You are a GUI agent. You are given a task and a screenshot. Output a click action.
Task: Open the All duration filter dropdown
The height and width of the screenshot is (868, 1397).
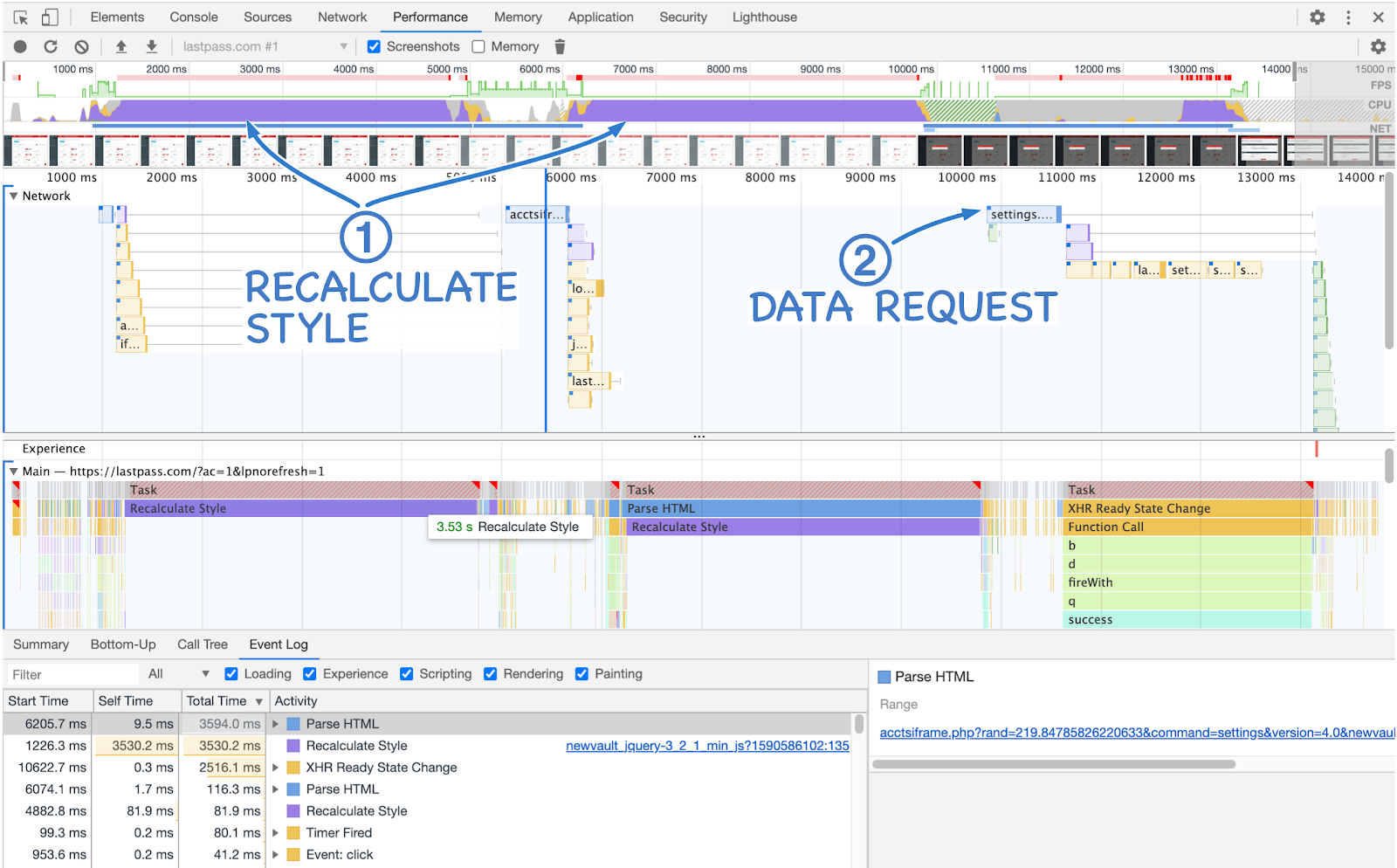coord(179,674)
